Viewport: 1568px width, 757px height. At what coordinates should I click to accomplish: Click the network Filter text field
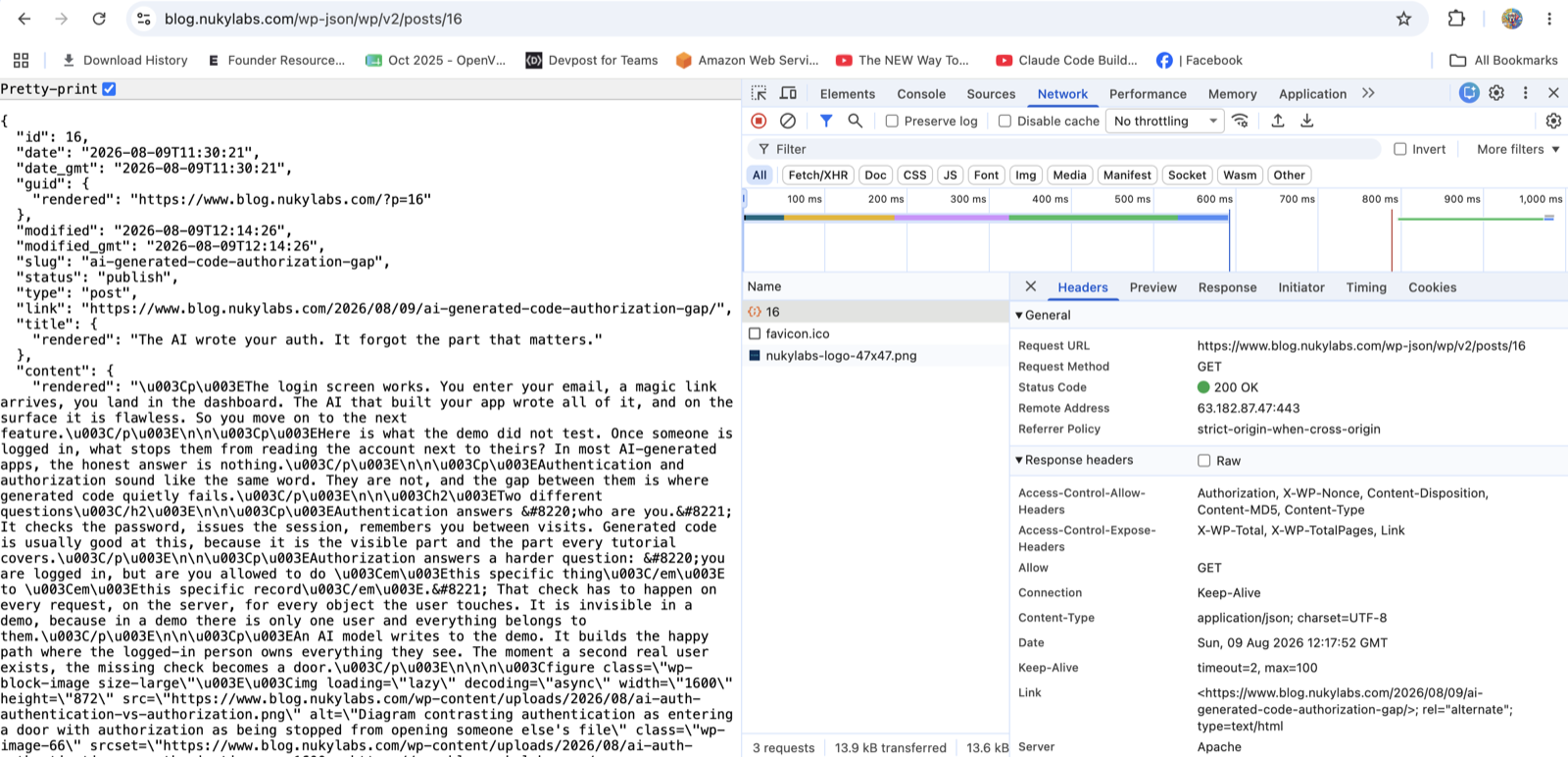click(1065, 149)
